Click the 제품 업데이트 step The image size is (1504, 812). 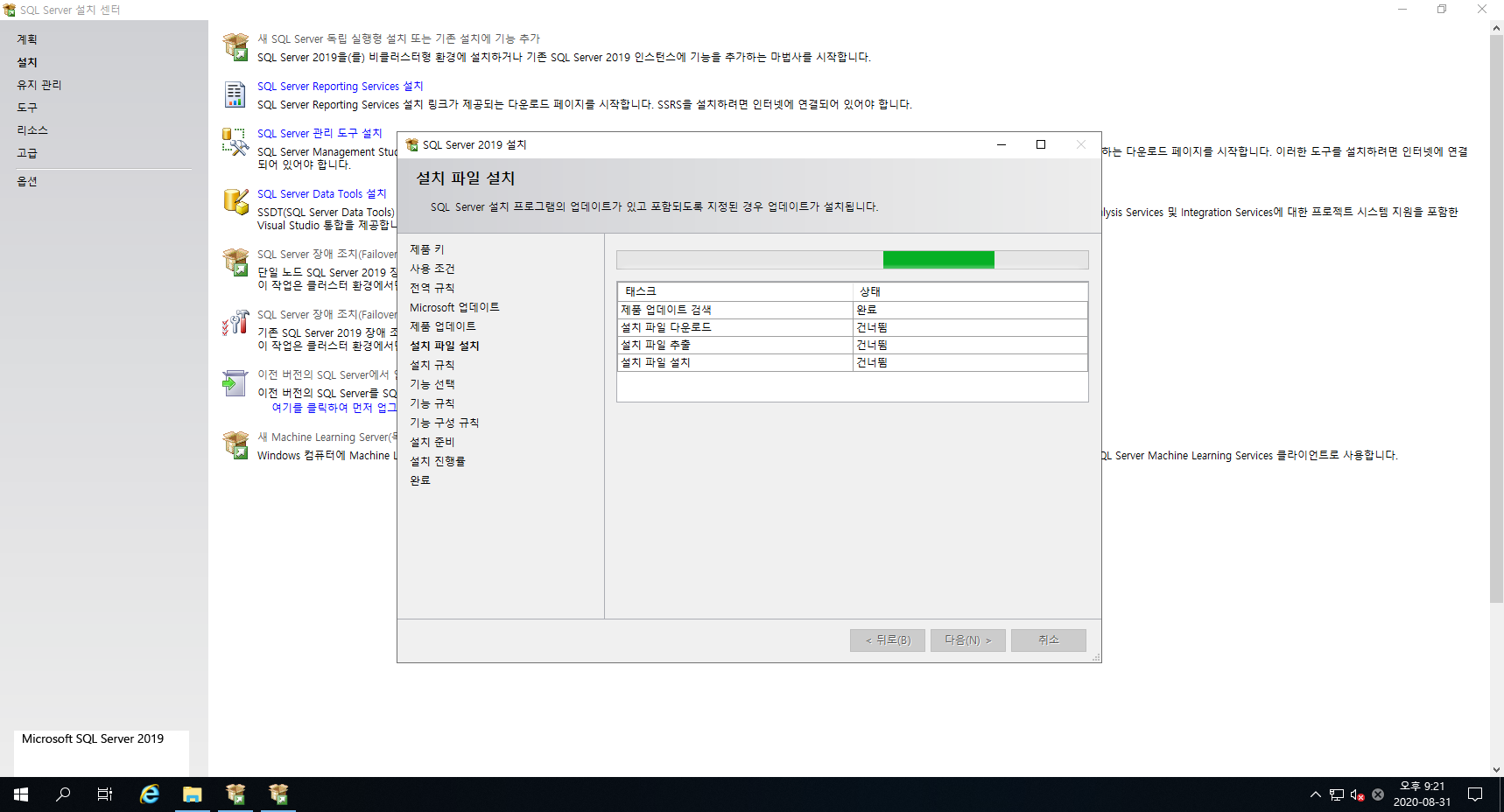(x=443, y=326)
